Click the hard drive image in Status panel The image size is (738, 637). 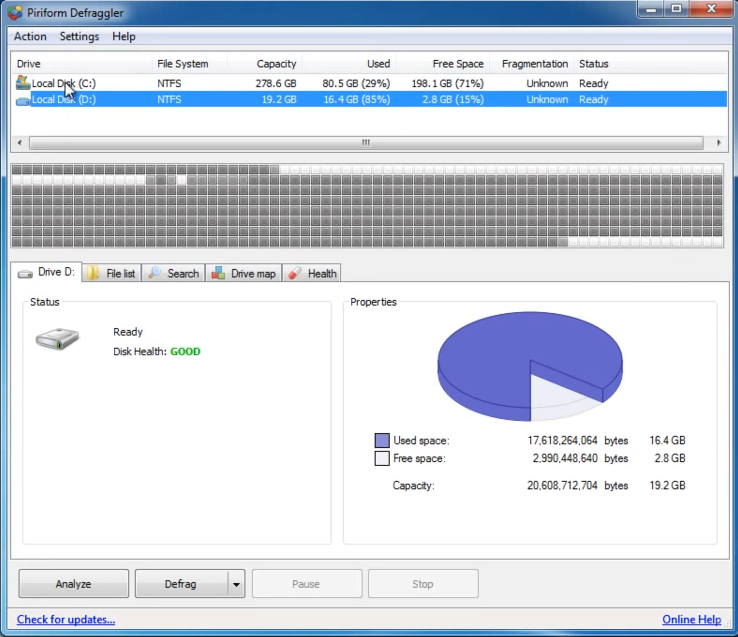tap(57, 339)
